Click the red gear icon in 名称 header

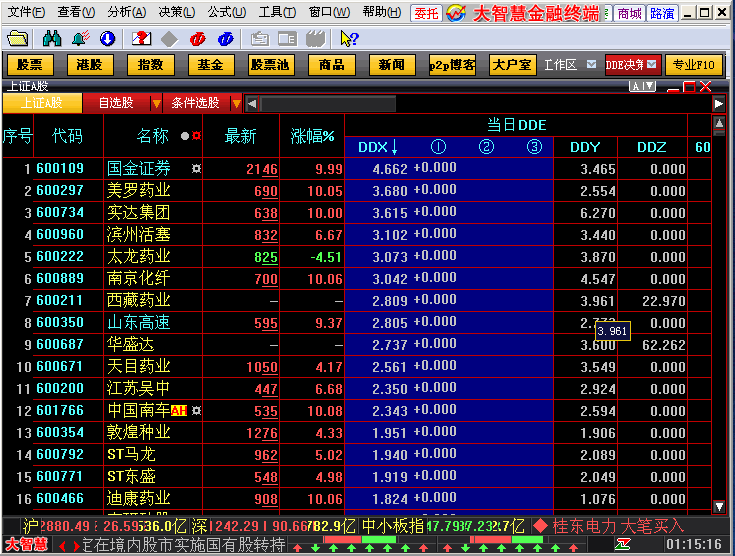(196, 136)
